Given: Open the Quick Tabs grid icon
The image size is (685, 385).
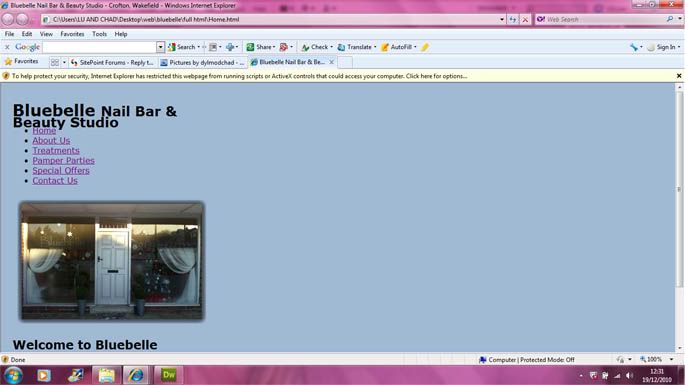Looking at the screenshot, I should [x=55, y=62].
